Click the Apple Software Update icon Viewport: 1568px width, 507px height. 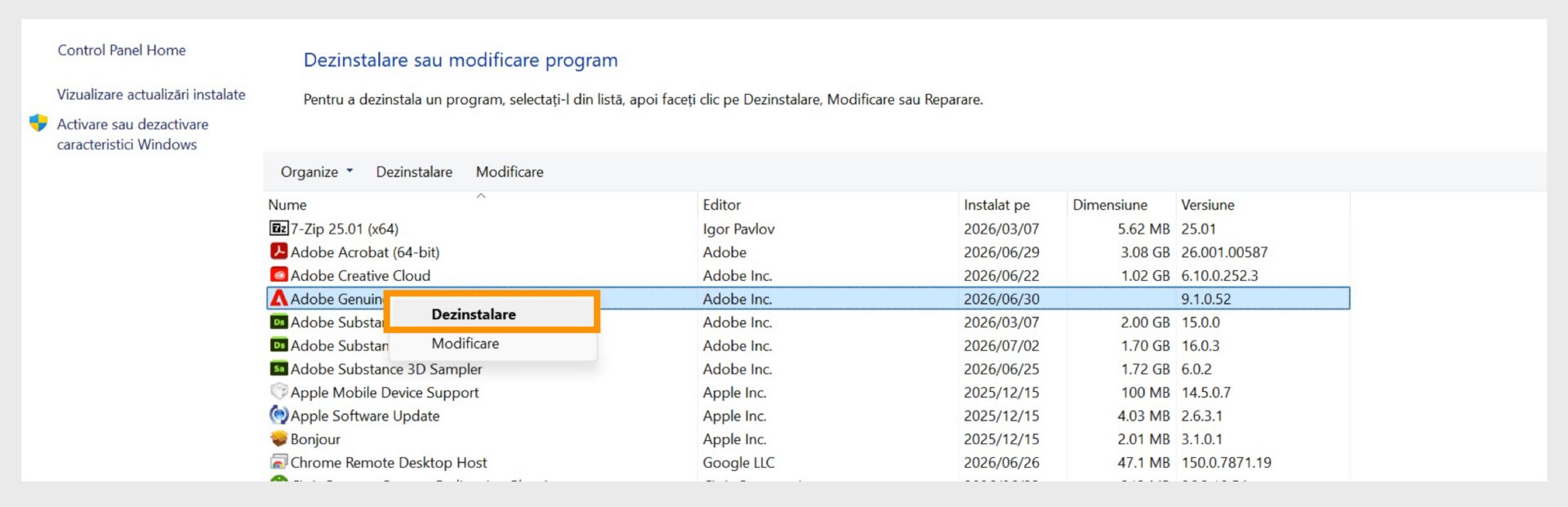278,416
